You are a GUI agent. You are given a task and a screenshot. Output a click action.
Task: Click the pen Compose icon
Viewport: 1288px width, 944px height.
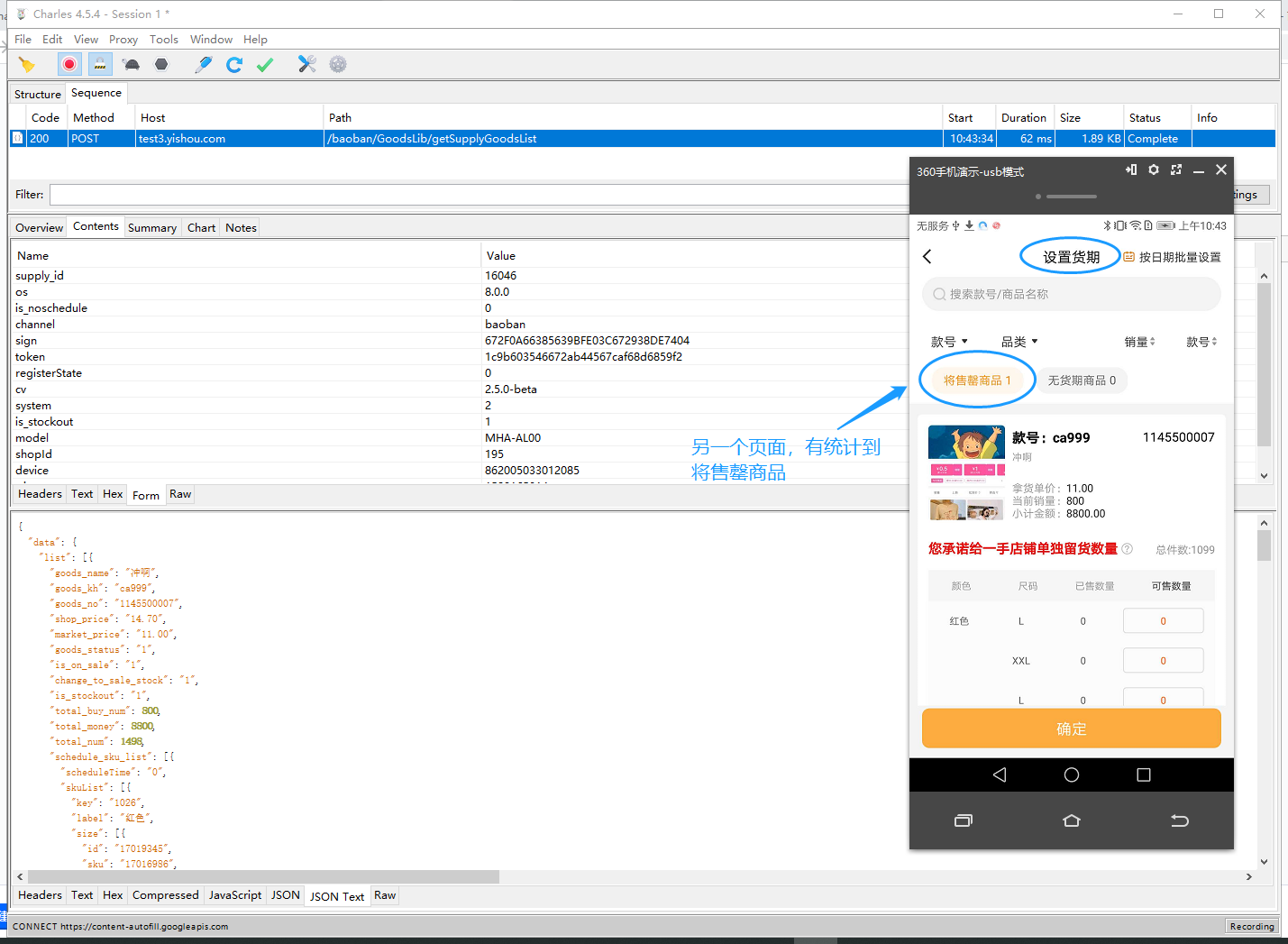click(204, 64)
